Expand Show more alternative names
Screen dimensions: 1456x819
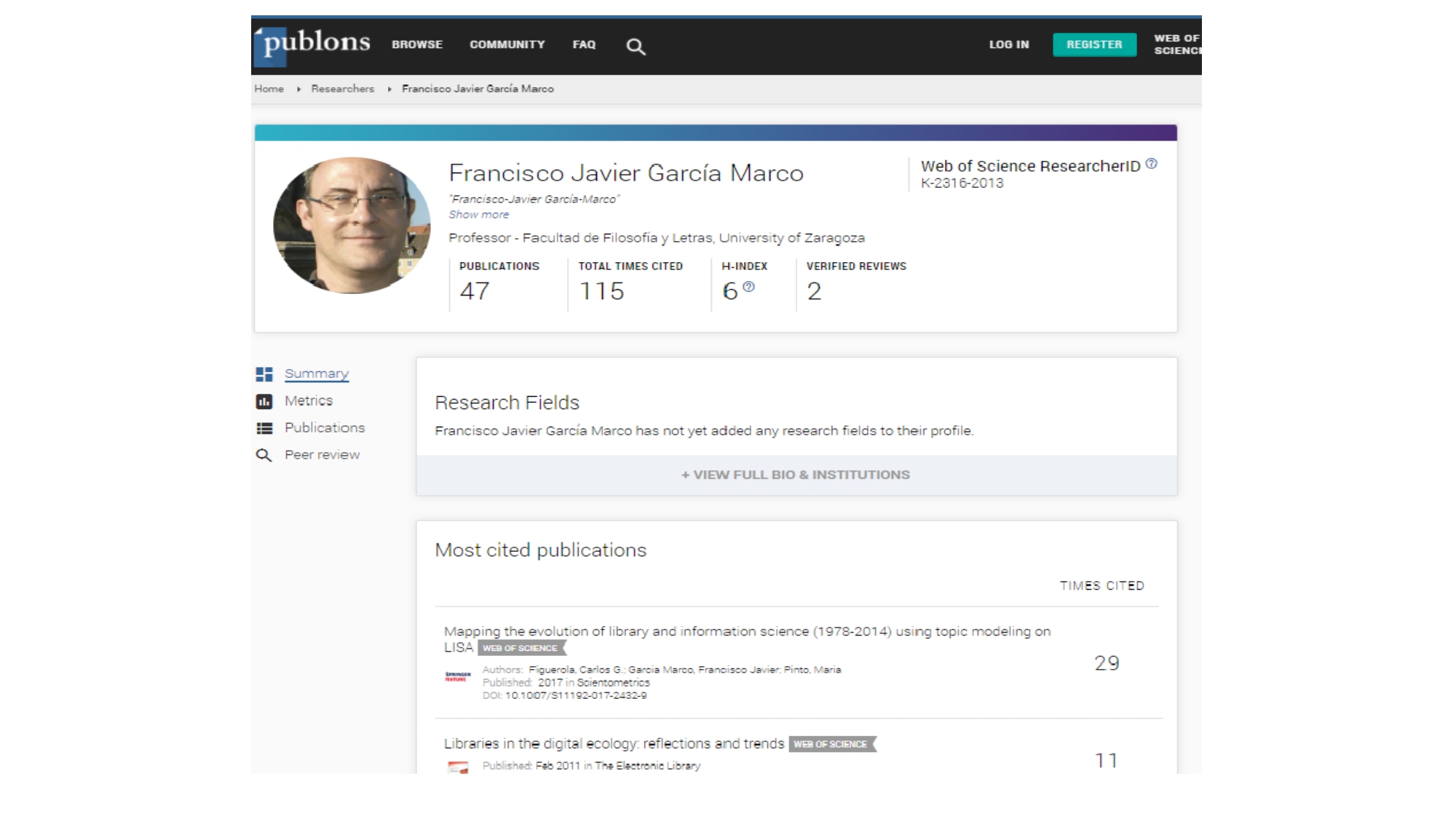[478, 215]
